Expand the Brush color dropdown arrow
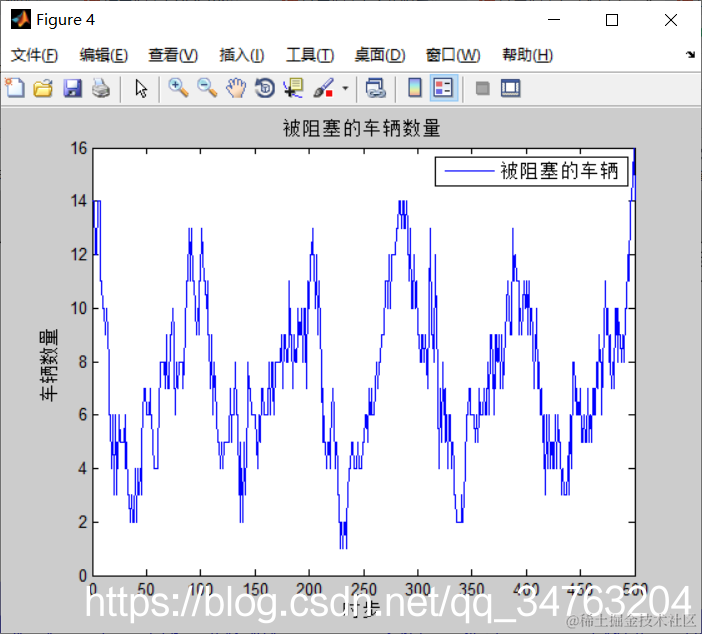This screenshot has width=702, height=634. coord(345,88)
